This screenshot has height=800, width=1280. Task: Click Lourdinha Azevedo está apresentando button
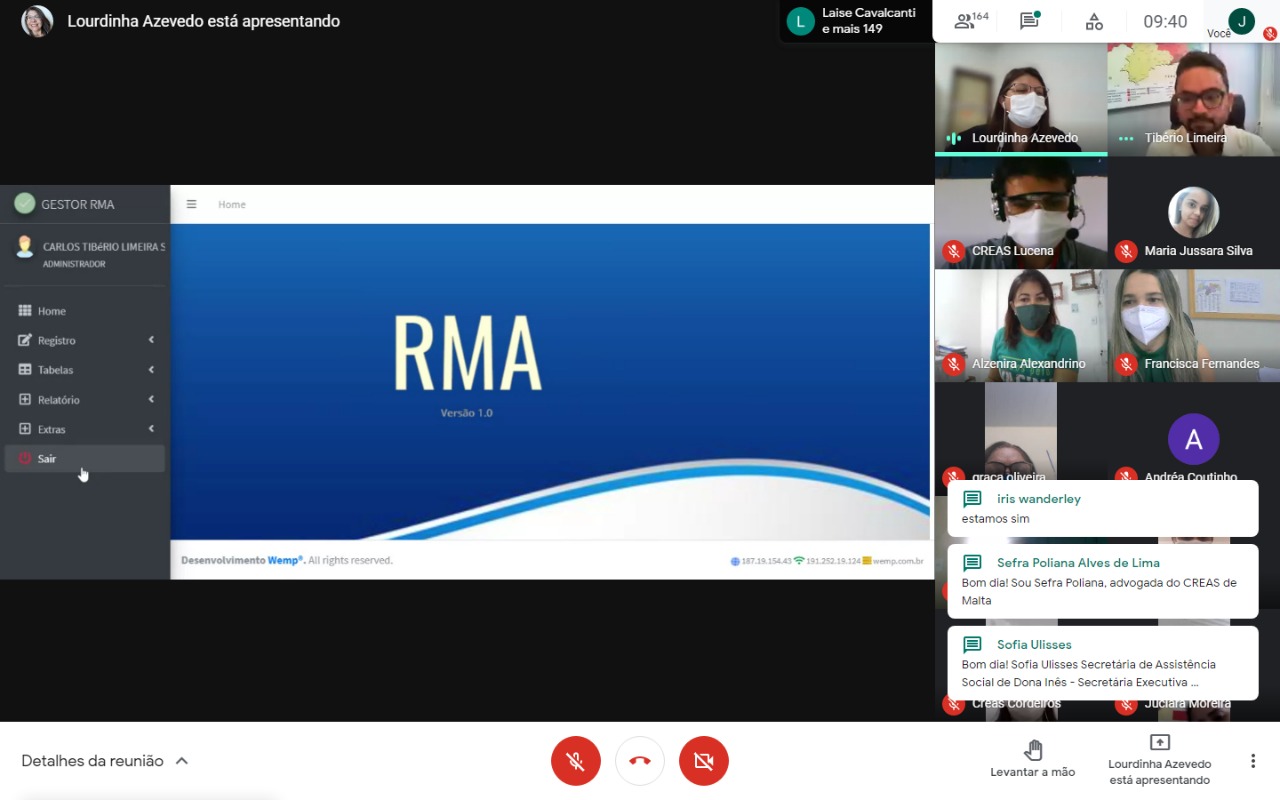pos(1159,760)
